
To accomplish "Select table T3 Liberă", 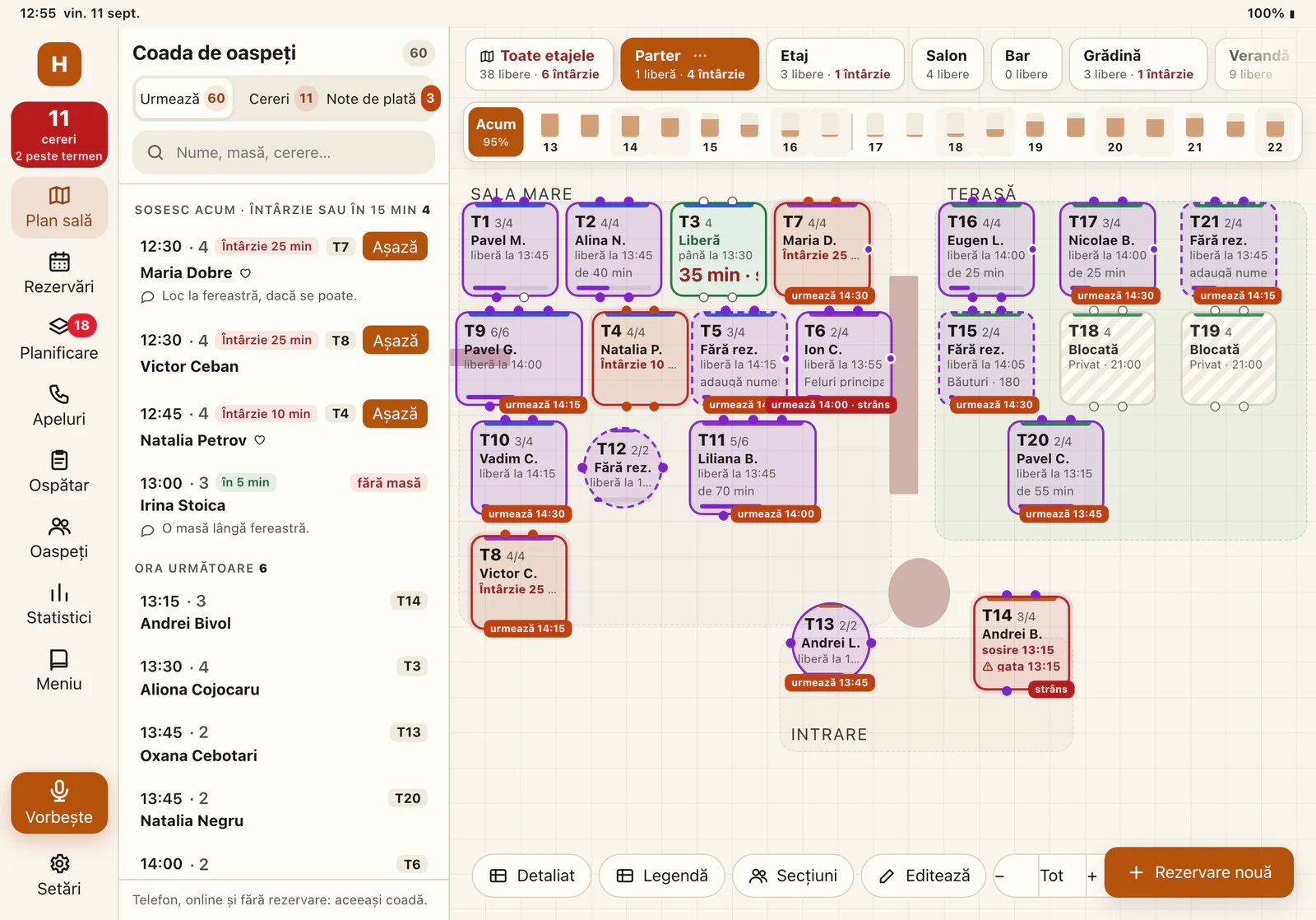I will point(719,250).
